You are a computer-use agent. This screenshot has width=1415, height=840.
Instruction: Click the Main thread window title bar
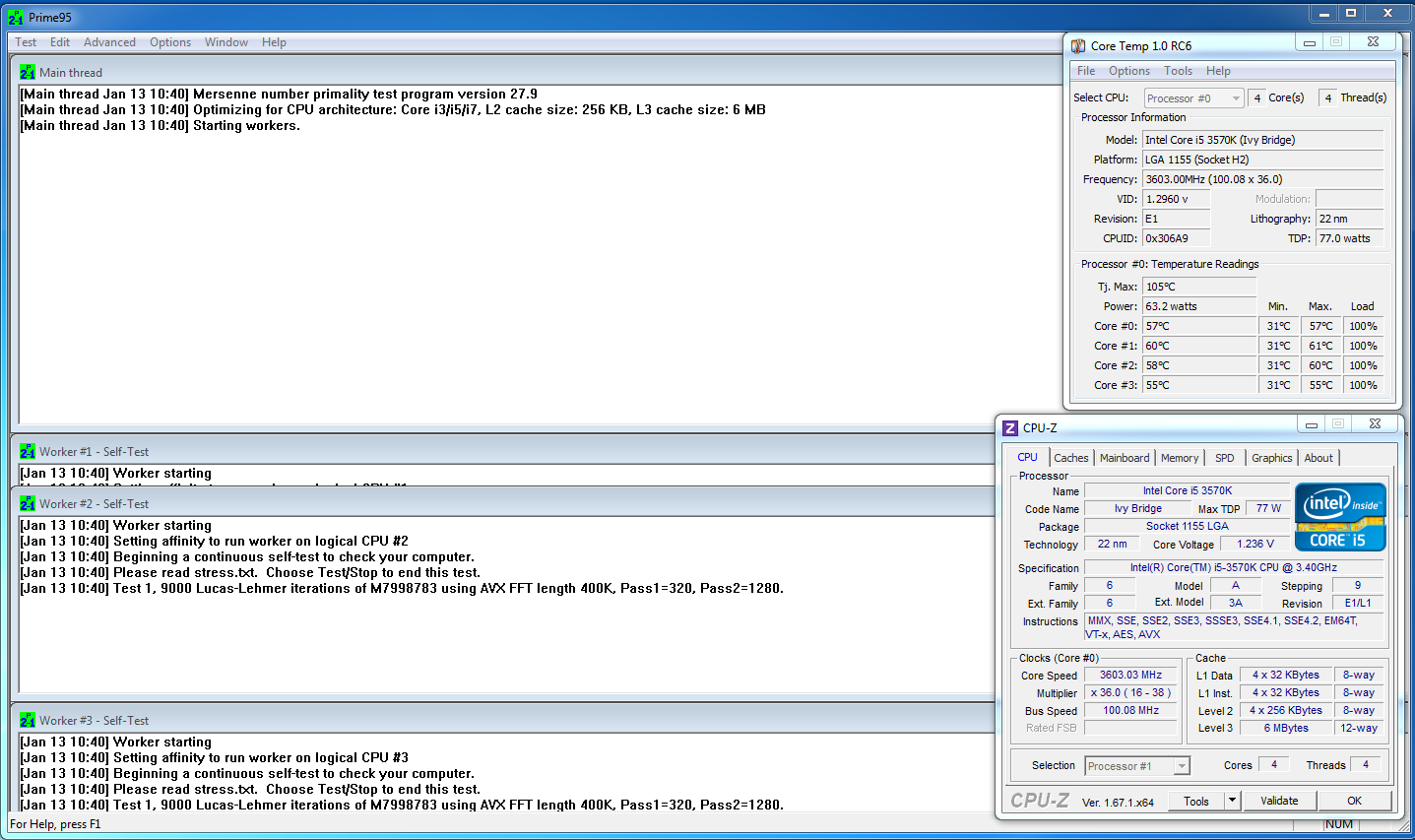click(x=537, y=72)
